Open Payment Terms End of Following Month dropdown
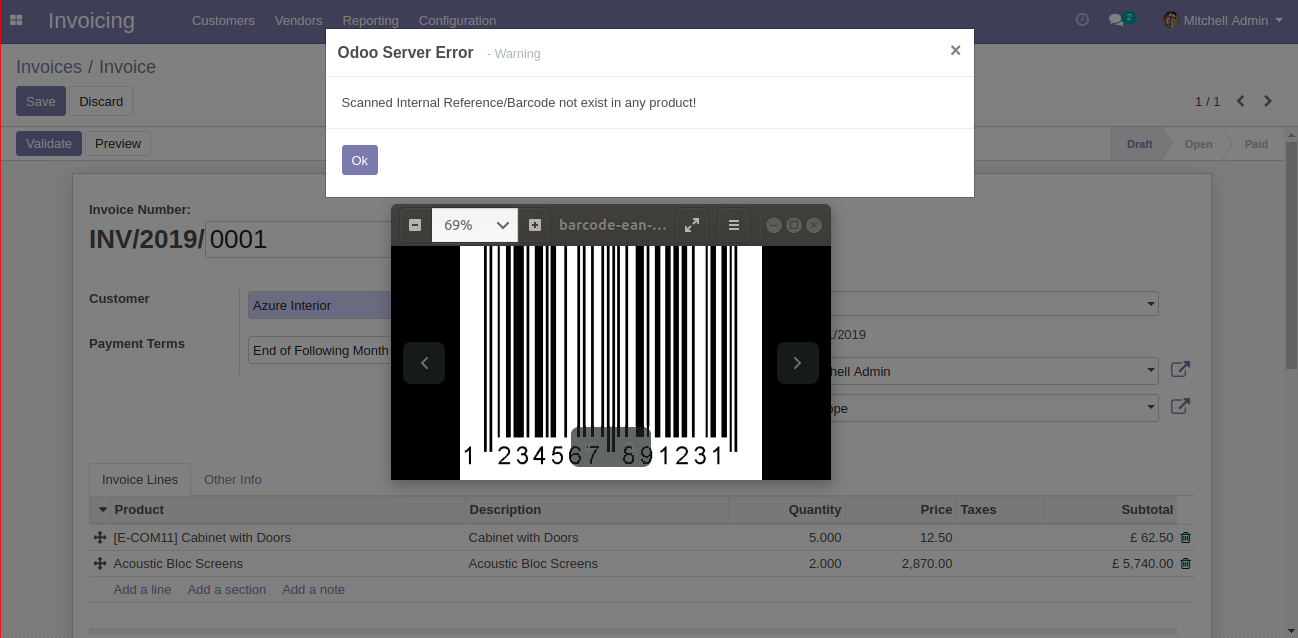 [320, 350]
